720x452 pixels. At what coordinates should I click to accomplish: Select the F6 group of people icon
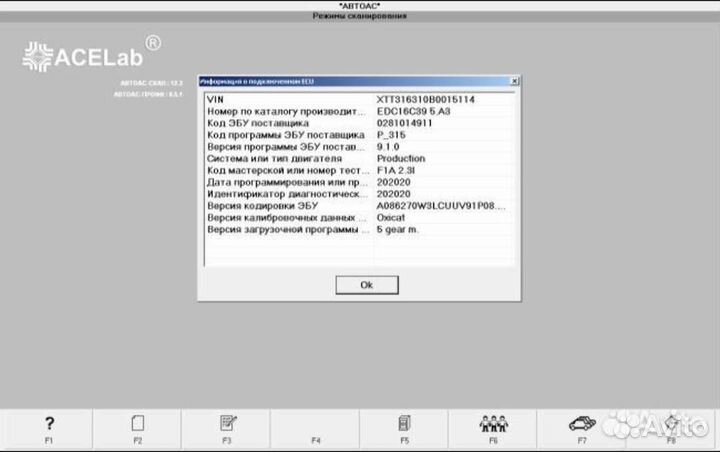493,423
